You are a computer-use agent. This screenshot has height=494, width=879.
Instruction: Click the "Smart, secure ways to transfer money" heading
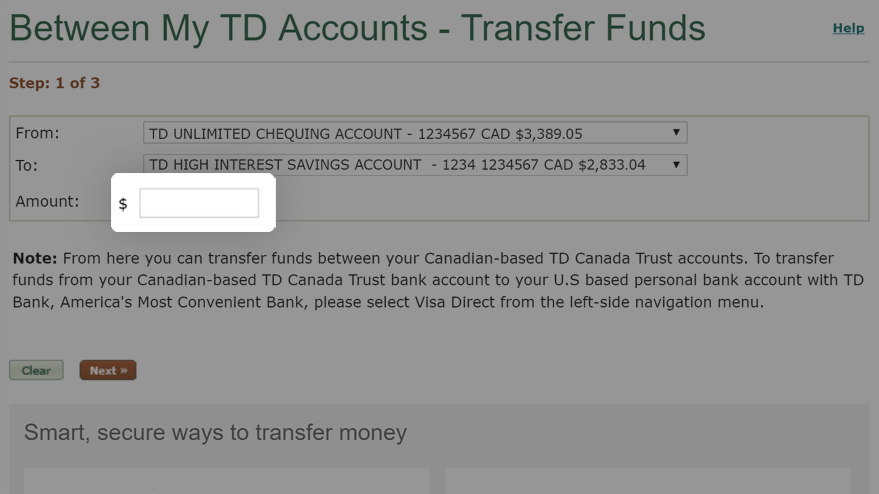pos(215,432)
